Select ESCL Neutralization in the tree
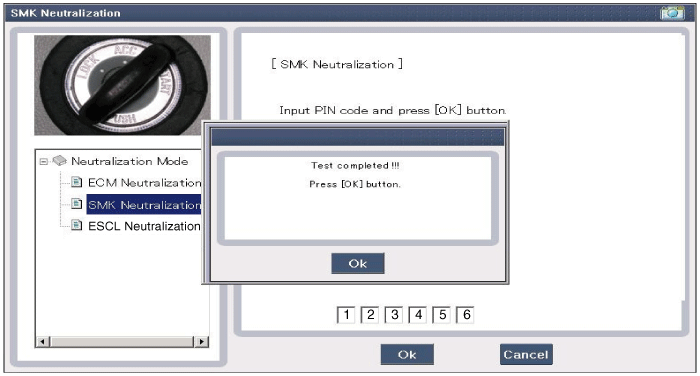The height and width of the screenshot is (376, 700). click(x=144, y=226)
